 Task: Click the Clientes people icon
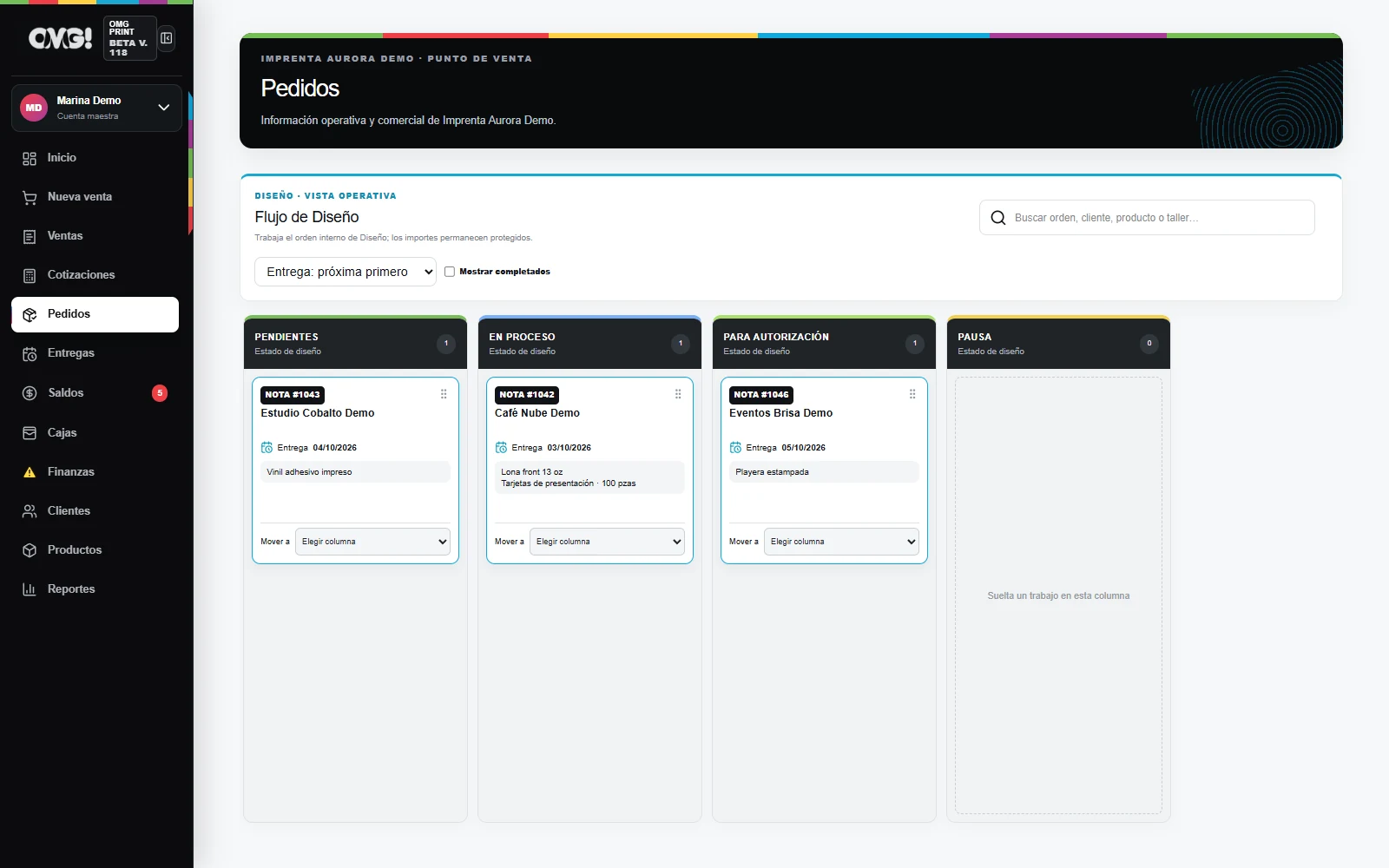point(30,511)
